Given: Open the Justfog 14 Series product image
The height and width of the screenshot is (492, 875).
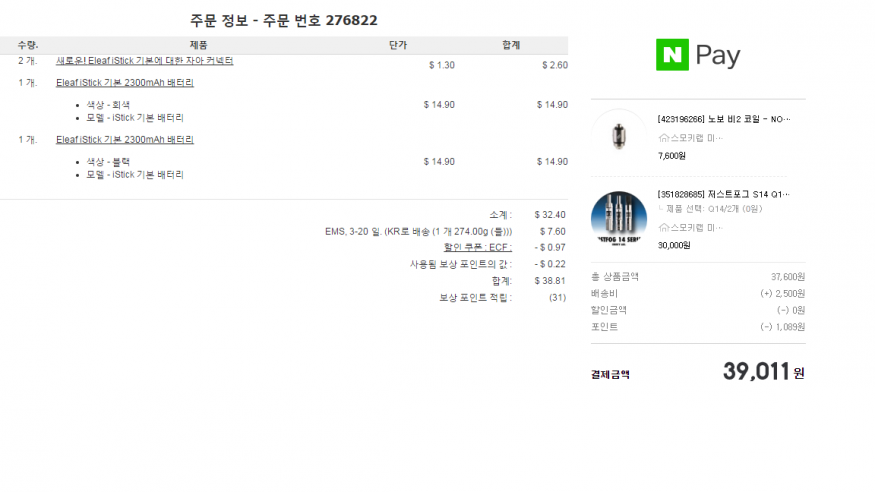Looking at the screenshot, I should tap(618, 220).
